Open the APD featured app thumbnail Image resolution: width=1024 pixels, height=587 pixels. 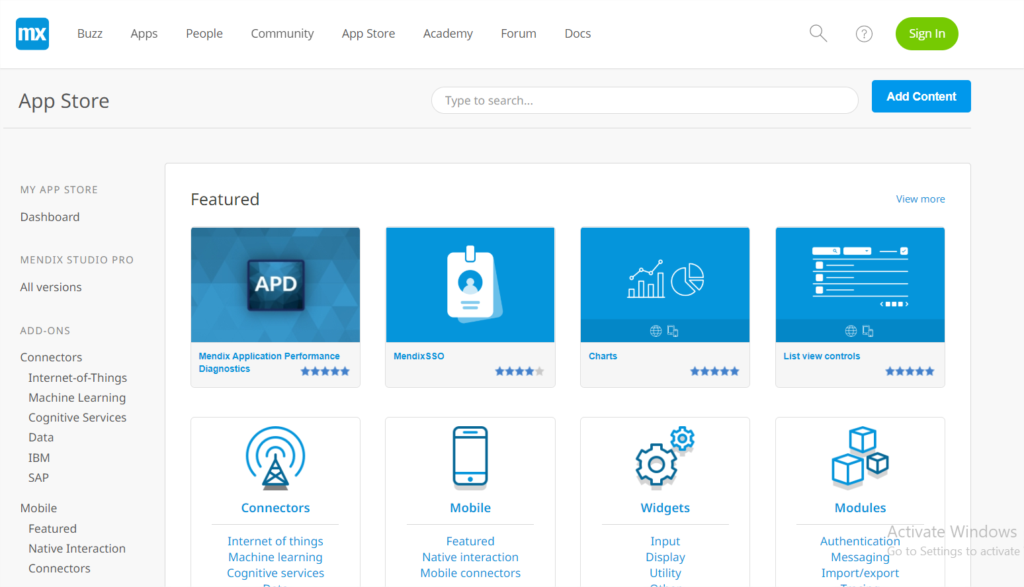tap(275, 285)
